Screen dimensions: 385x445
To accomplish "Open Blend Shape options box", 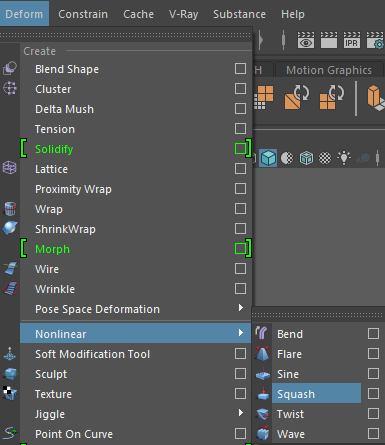I will 240,69.
